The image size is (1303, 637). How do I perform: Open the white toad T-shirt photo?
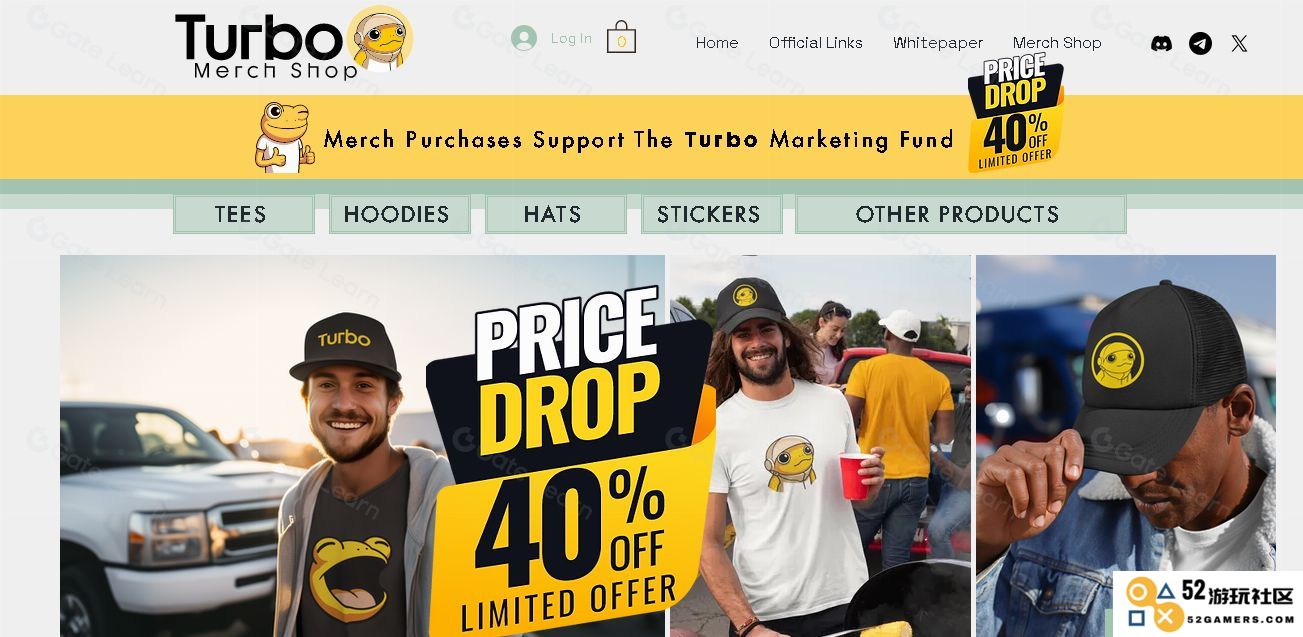[820, 446]
